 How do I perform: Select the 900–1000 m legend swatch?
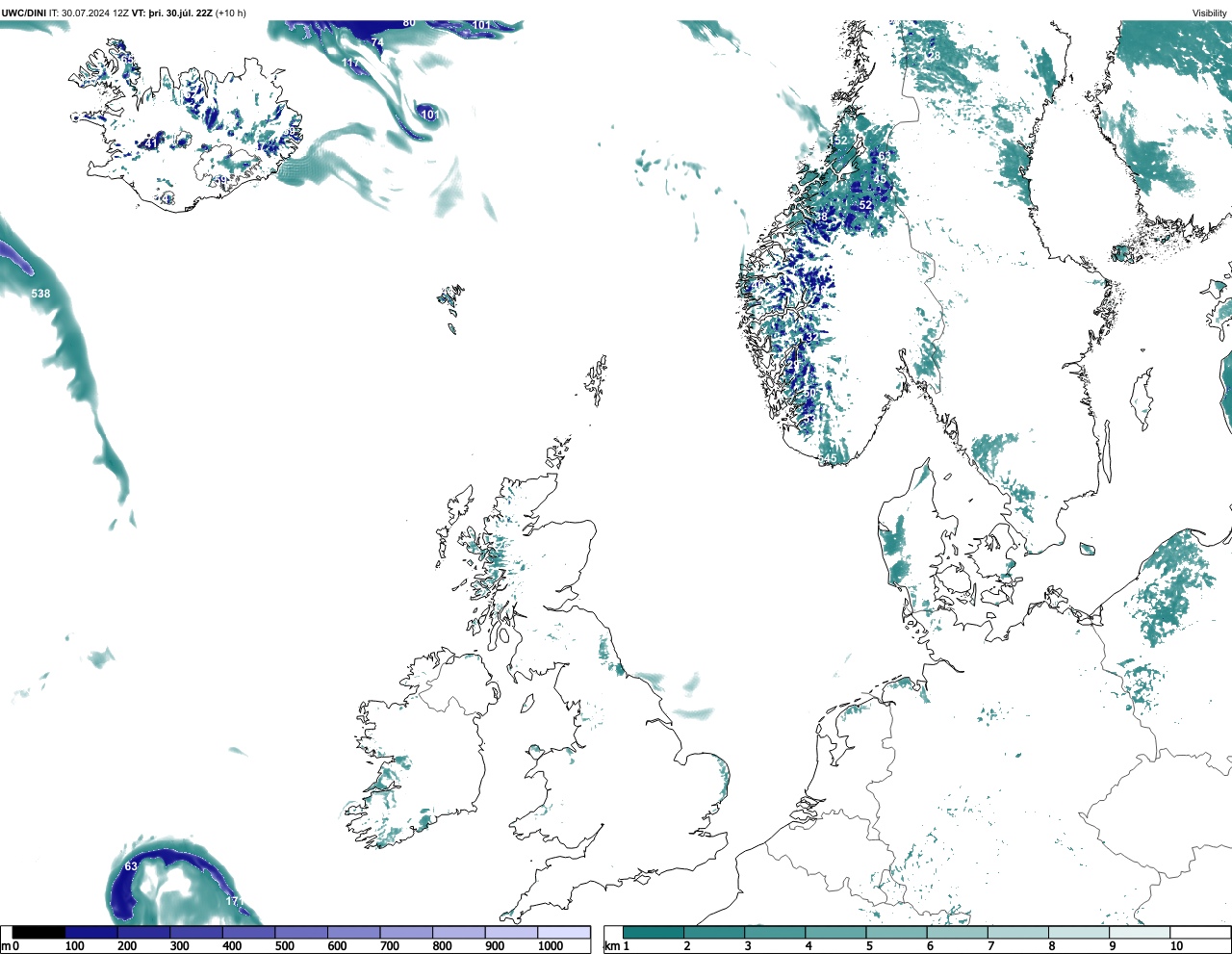[511, 933]
